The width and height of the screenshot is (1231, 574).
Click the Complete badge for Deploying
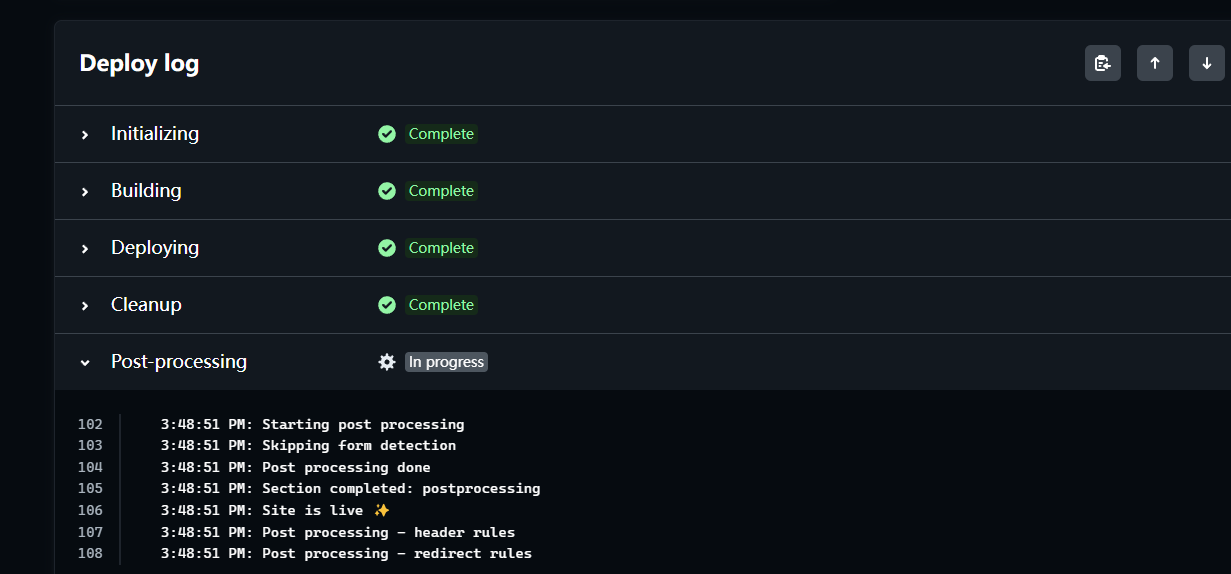click(x=441, y=248)
